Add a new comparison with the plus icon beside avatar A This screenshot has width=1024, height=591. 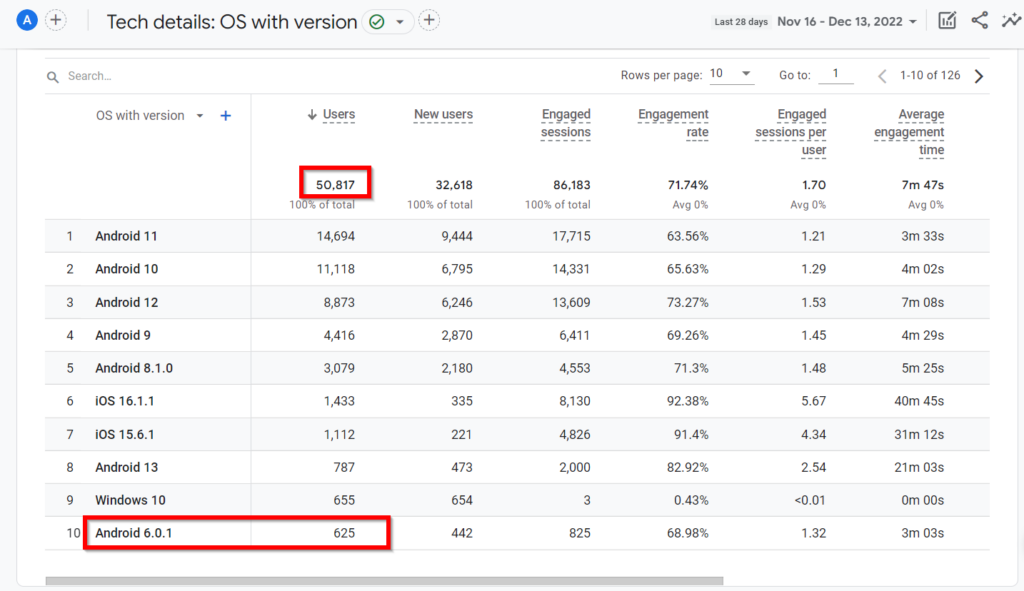(56, 20)
